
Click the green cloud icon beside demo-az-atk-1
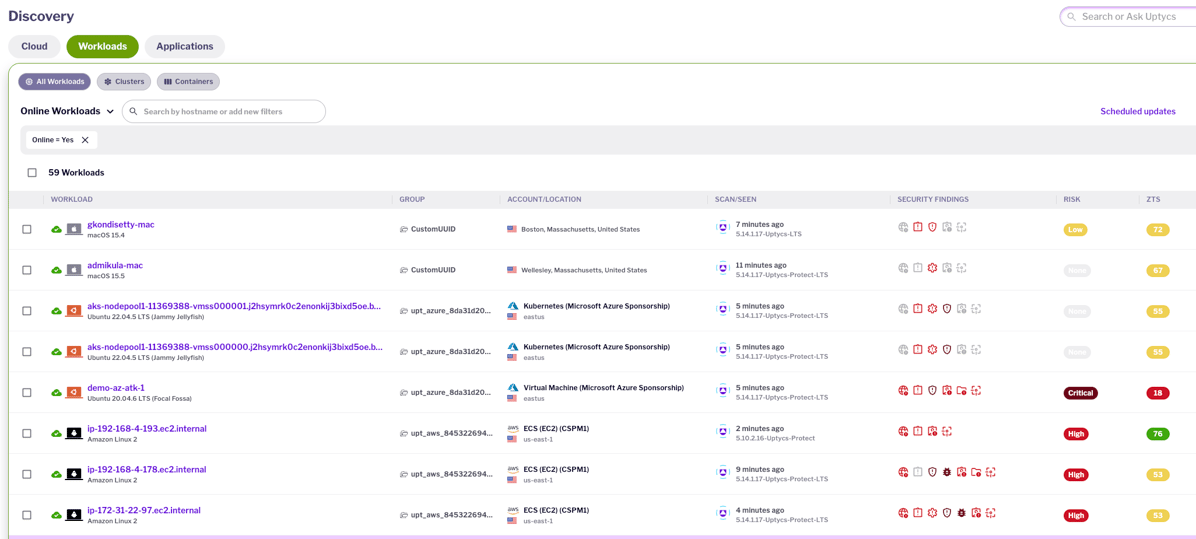coord(56,392)
